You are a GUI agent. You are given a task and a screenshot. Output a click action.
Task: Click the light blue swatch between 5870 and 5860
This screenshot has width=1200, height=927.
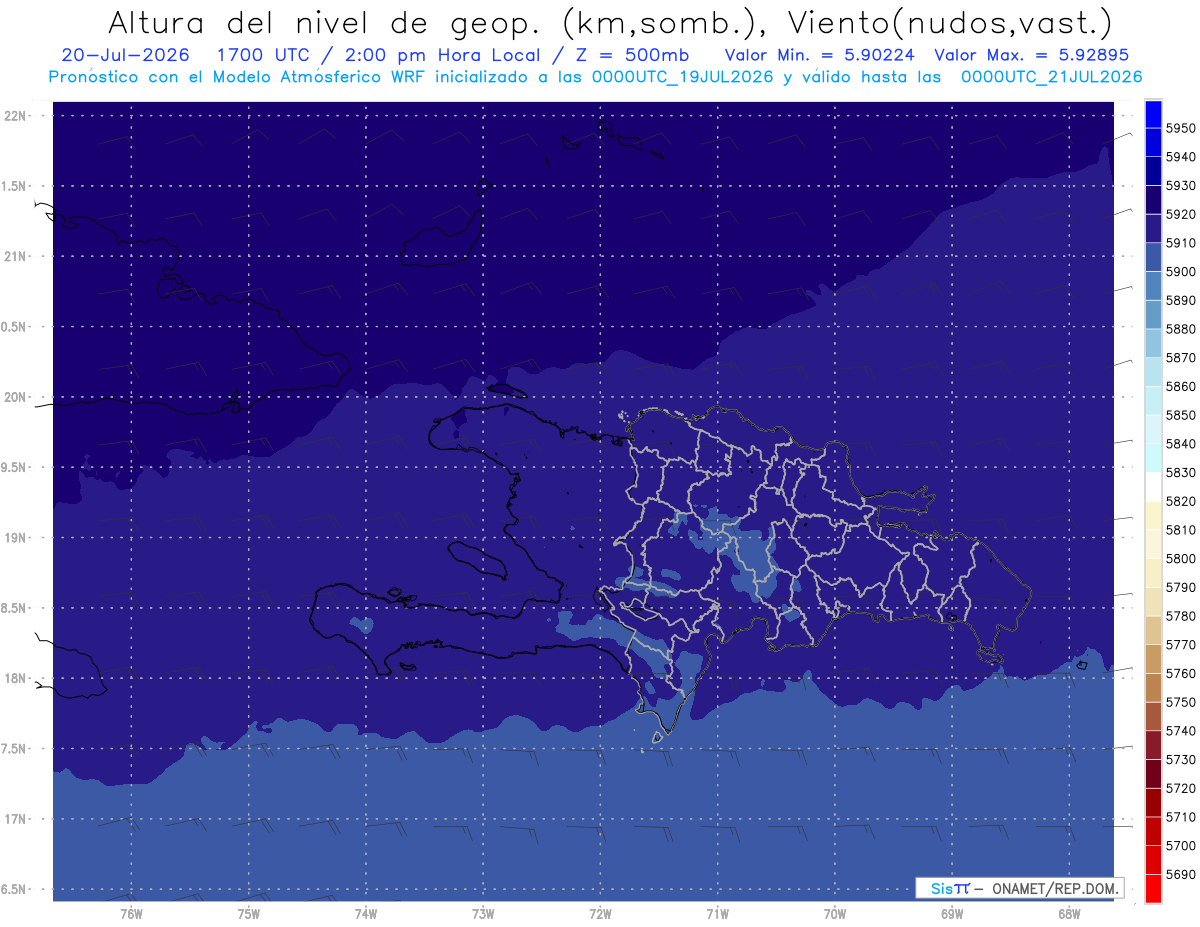[x=1153, y=372]
